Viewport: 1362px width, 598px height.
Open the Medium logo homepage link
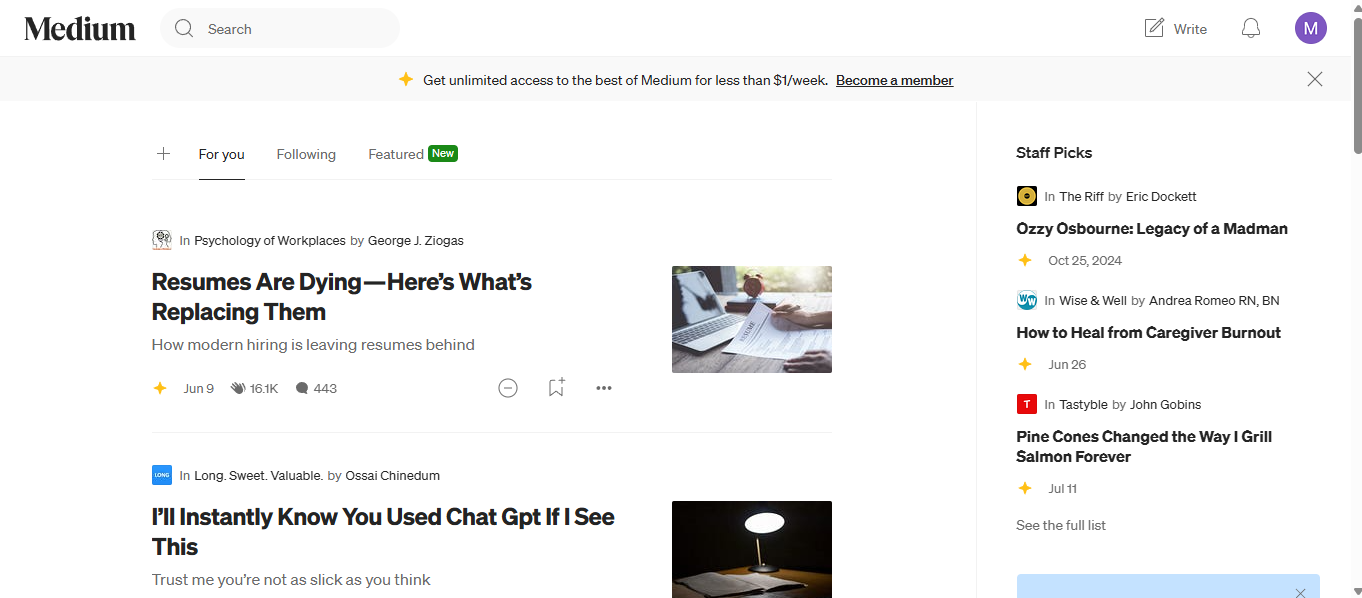[80, 29]
